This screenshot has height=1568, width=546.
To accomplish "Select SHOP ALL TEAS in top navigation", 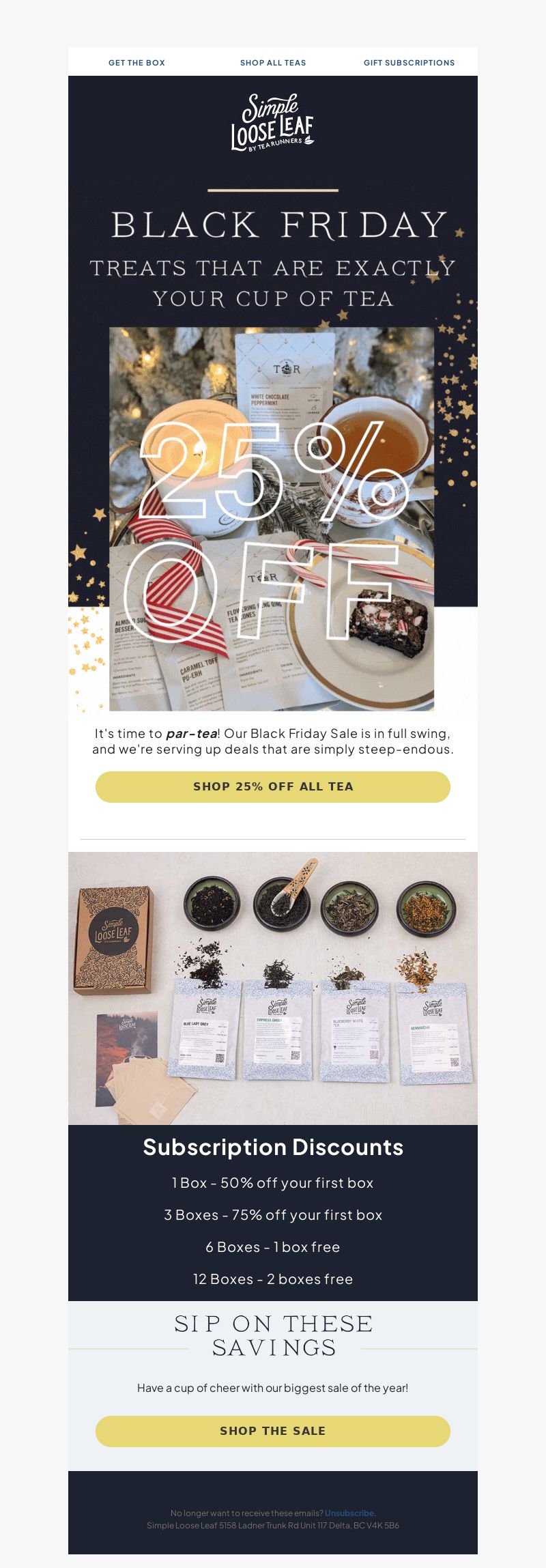I will 273,63.
